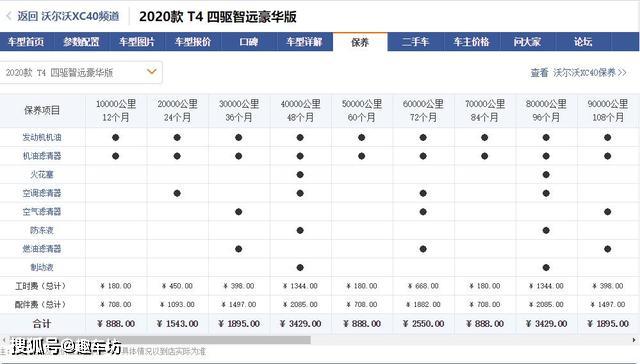Image resolution: width=640 pixels, height=364 pixels.
Task: Open the 查看 沃尔沃XC40保养 link
Action: 578,73
